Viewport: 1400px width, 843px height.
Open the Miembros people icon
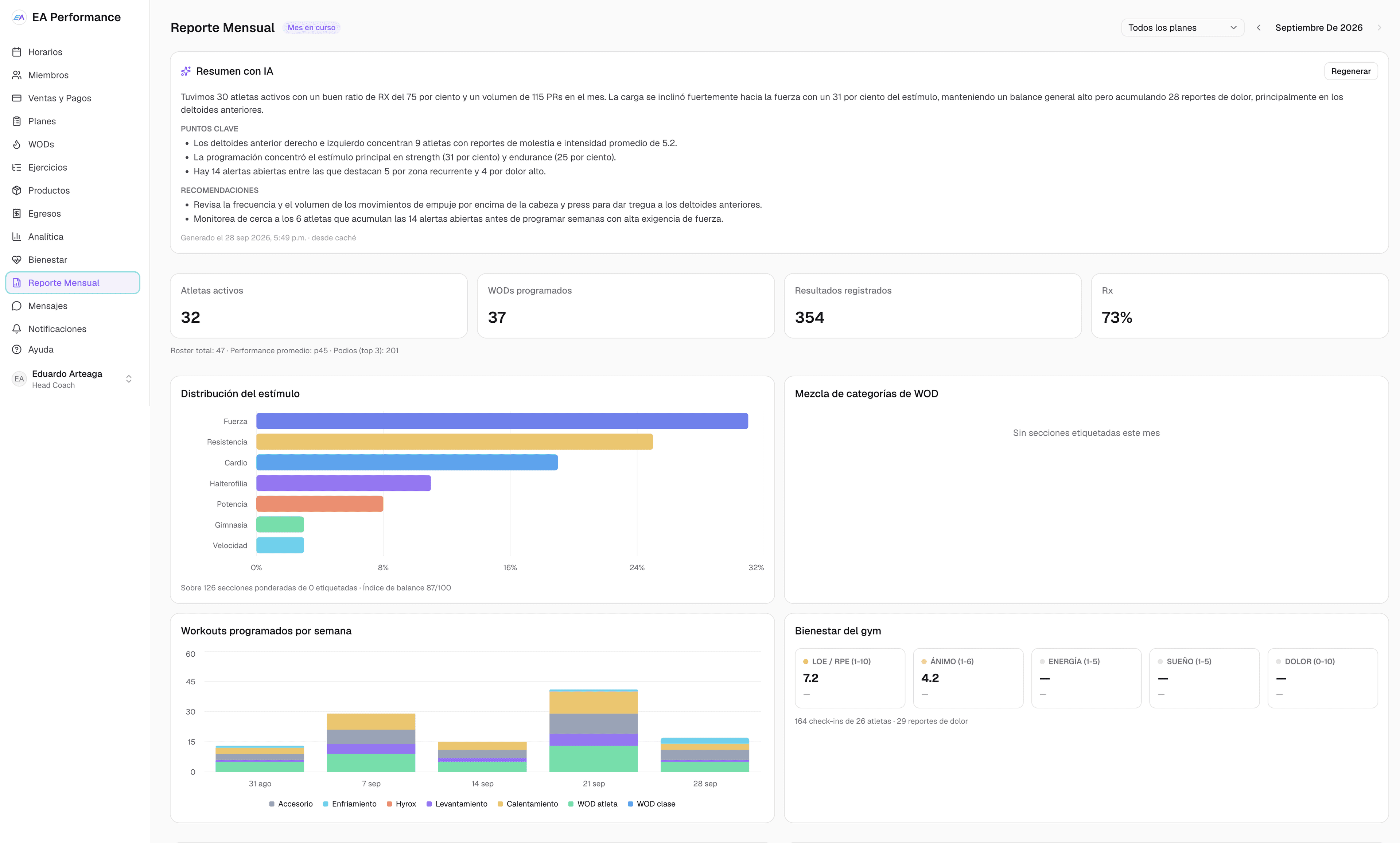coord(16,75)
